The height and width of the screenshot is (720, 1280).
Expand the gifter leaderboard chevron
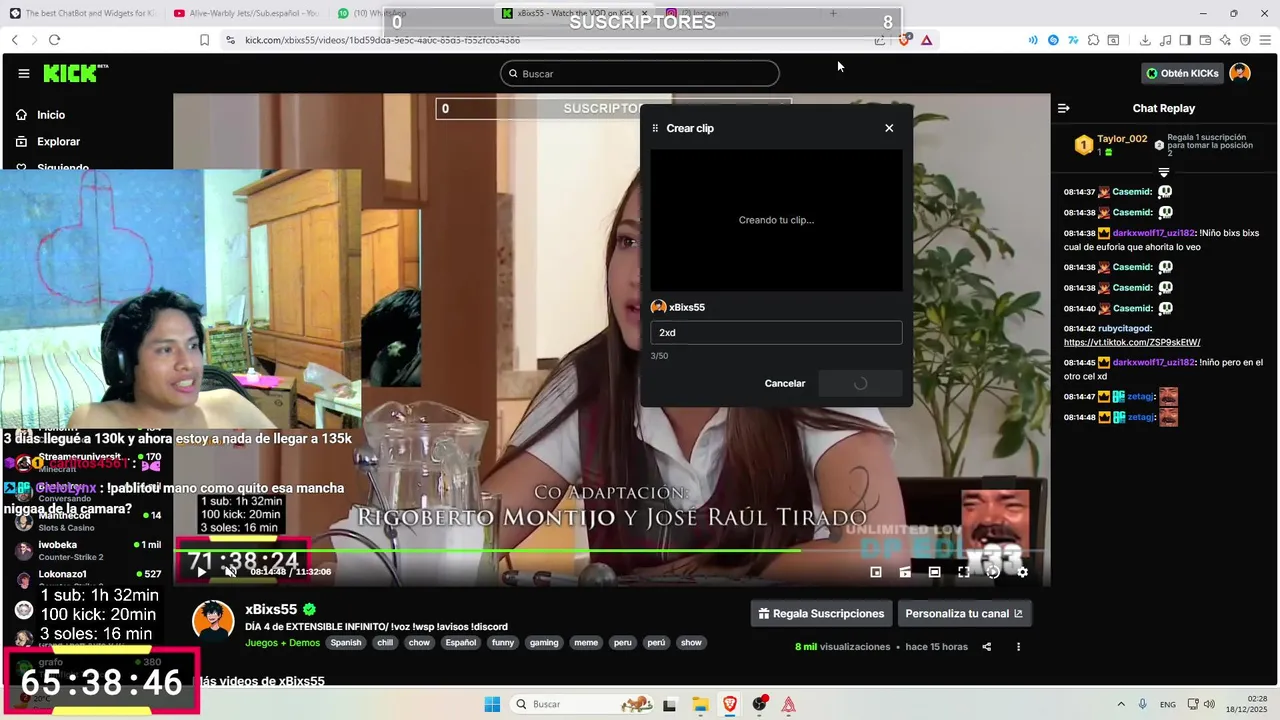pos(1164,173)
